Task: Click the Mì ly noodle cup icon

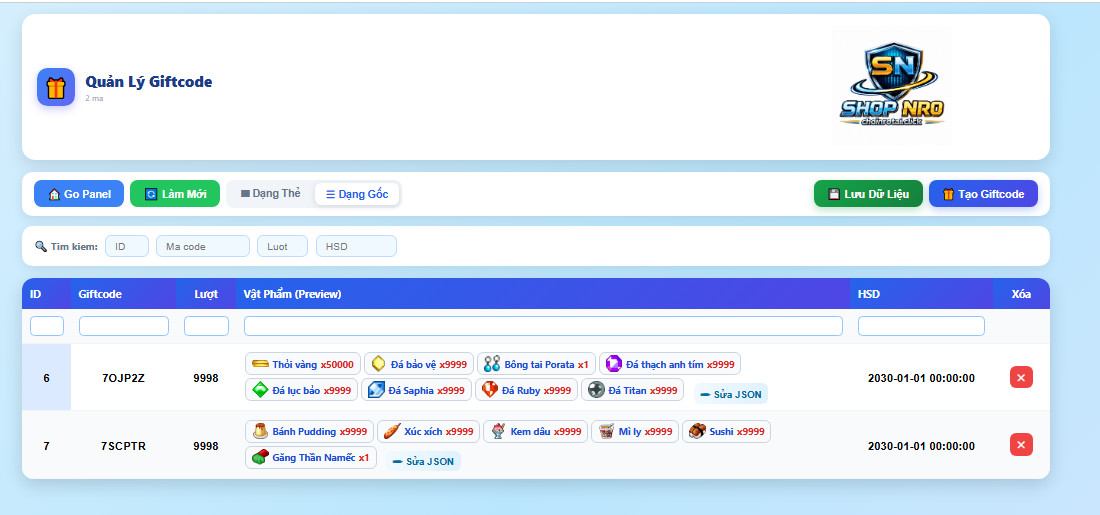Action: pyautogui.click(x=606, y=432)
